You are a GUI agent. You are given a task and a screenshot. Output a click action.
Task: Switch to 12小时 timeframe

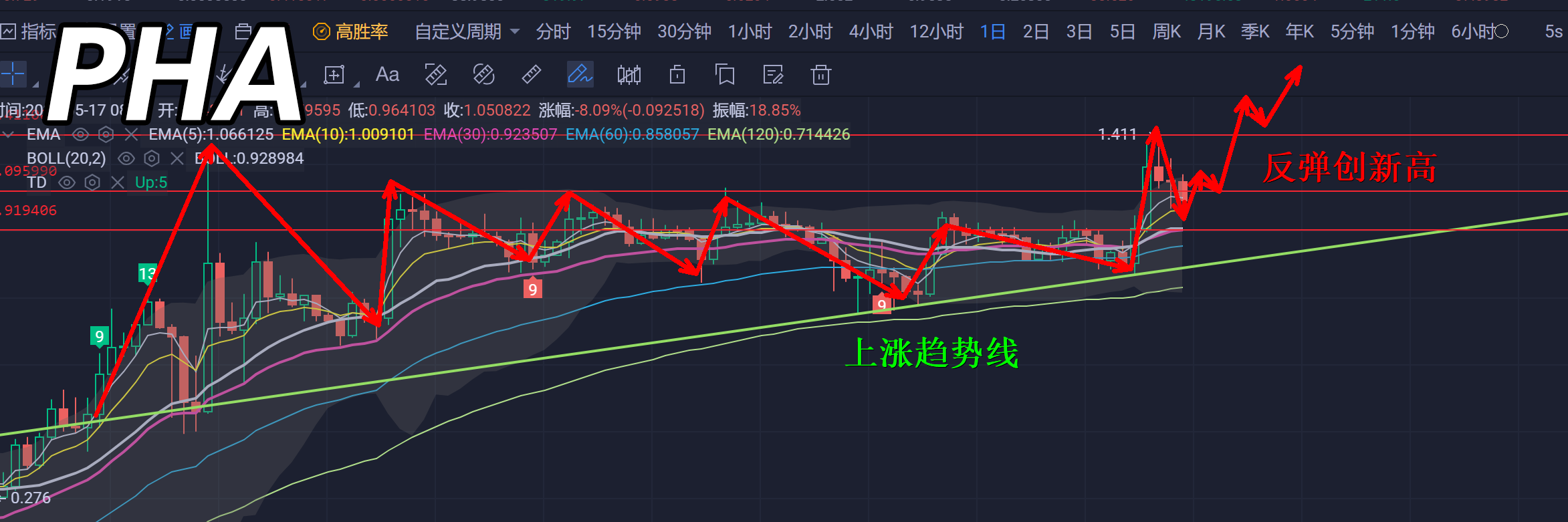pyautogui.click(x=937, y=31)
